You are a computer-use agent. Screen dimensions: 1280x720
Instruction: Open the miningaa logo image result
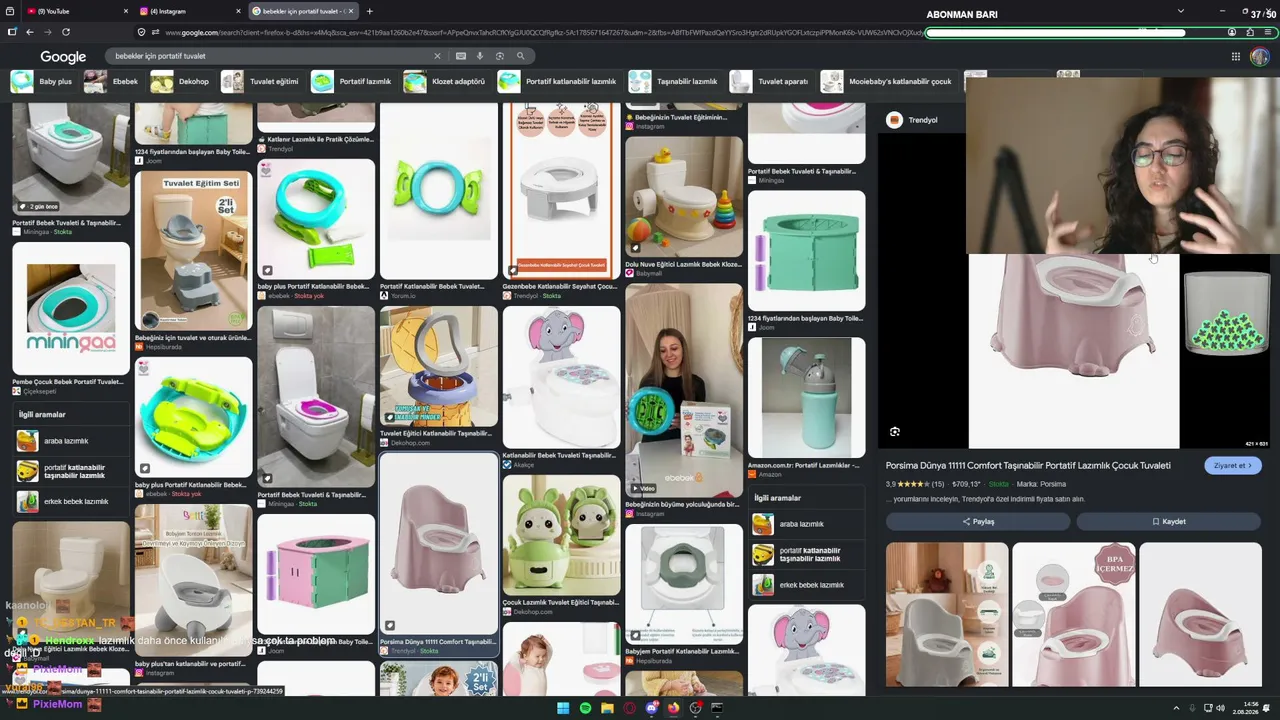(x=71, y=308)
